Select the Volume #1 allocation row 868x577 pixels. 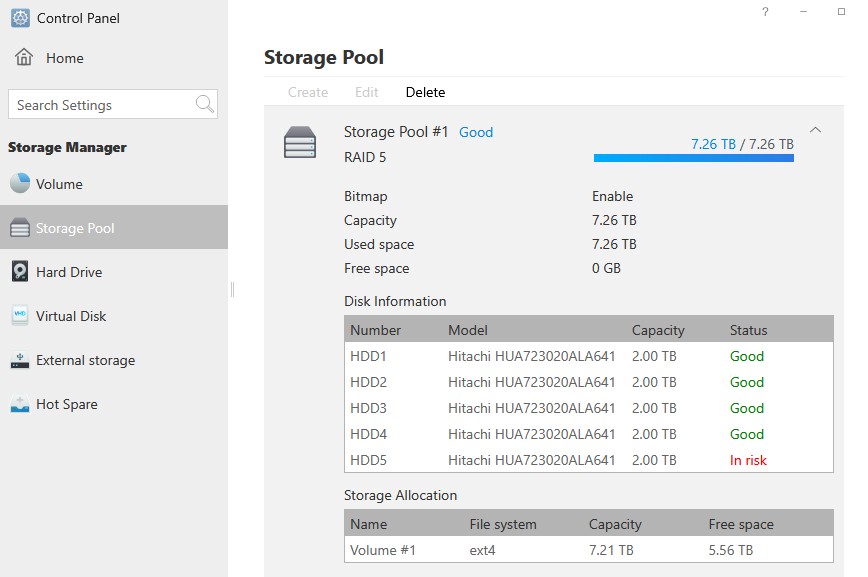tap(588, 550)
